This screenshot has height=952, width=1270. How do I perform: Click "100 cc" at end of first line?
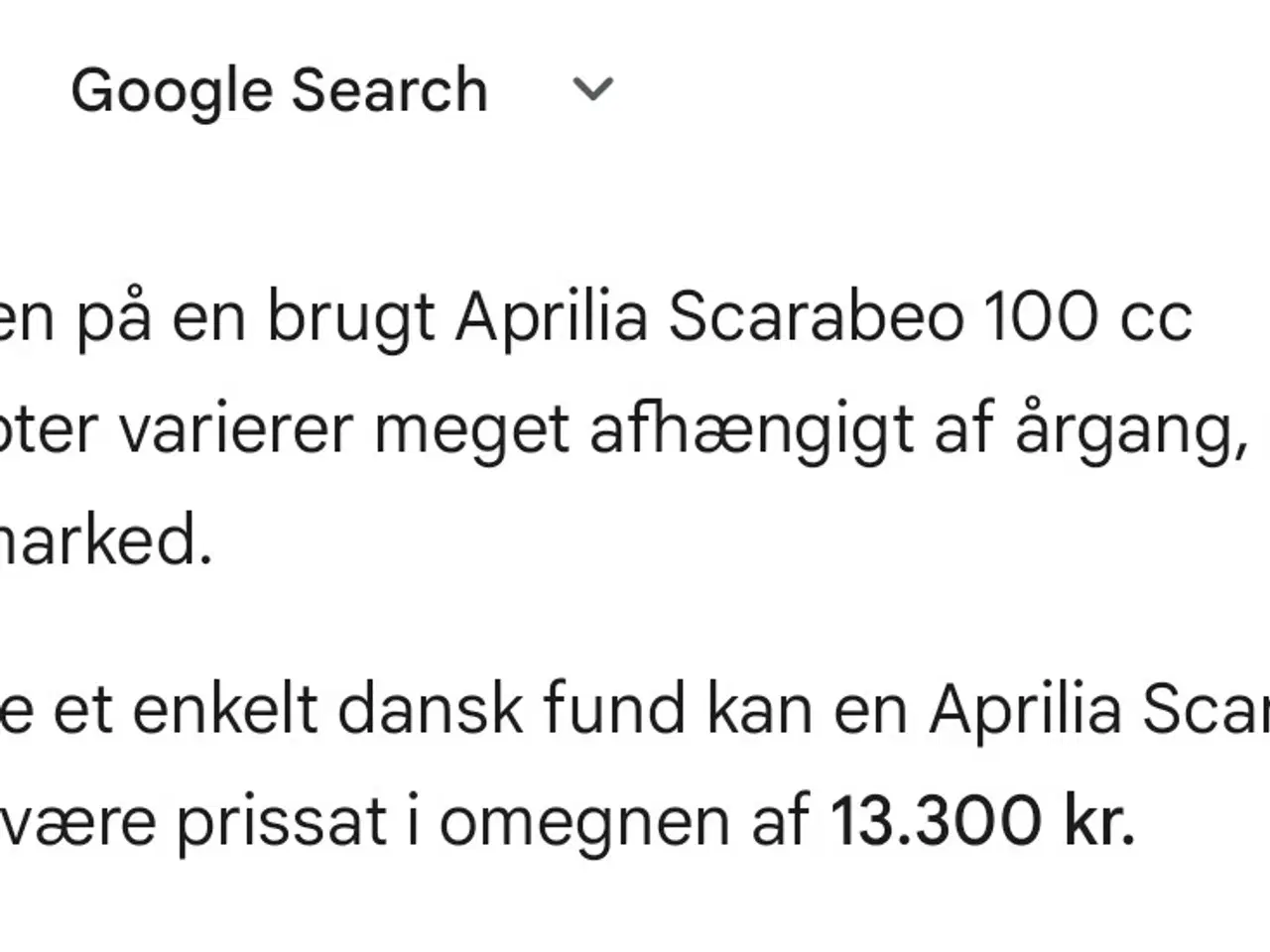1088,318
